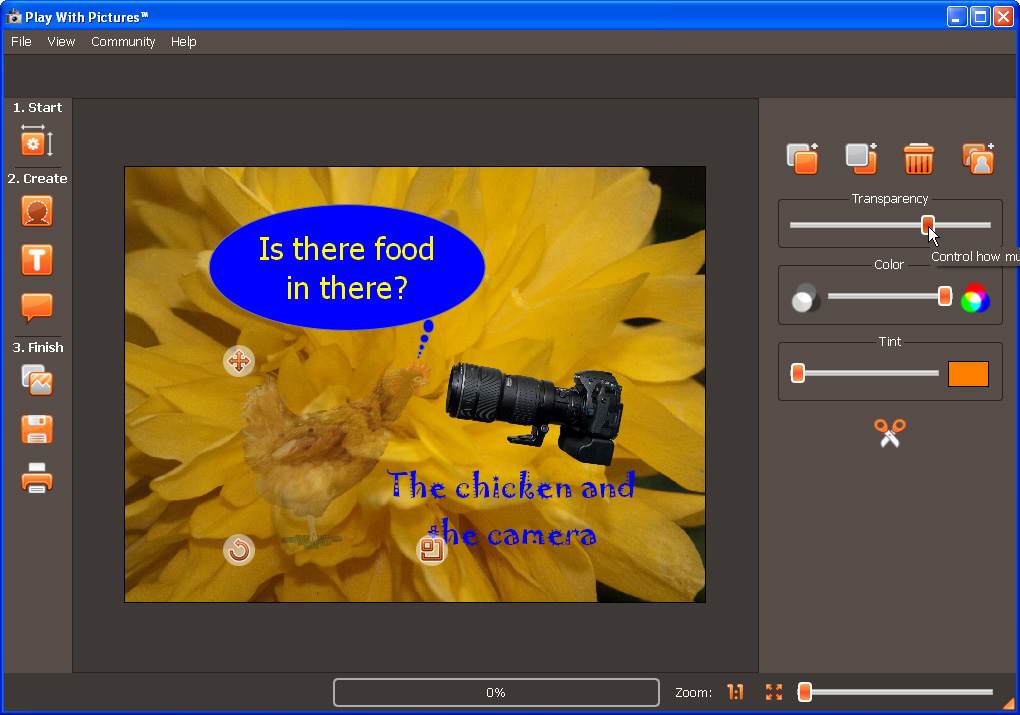Bring the selected object forward
Viewport: 1020px width, 715px height.
(x=802, y=159)
